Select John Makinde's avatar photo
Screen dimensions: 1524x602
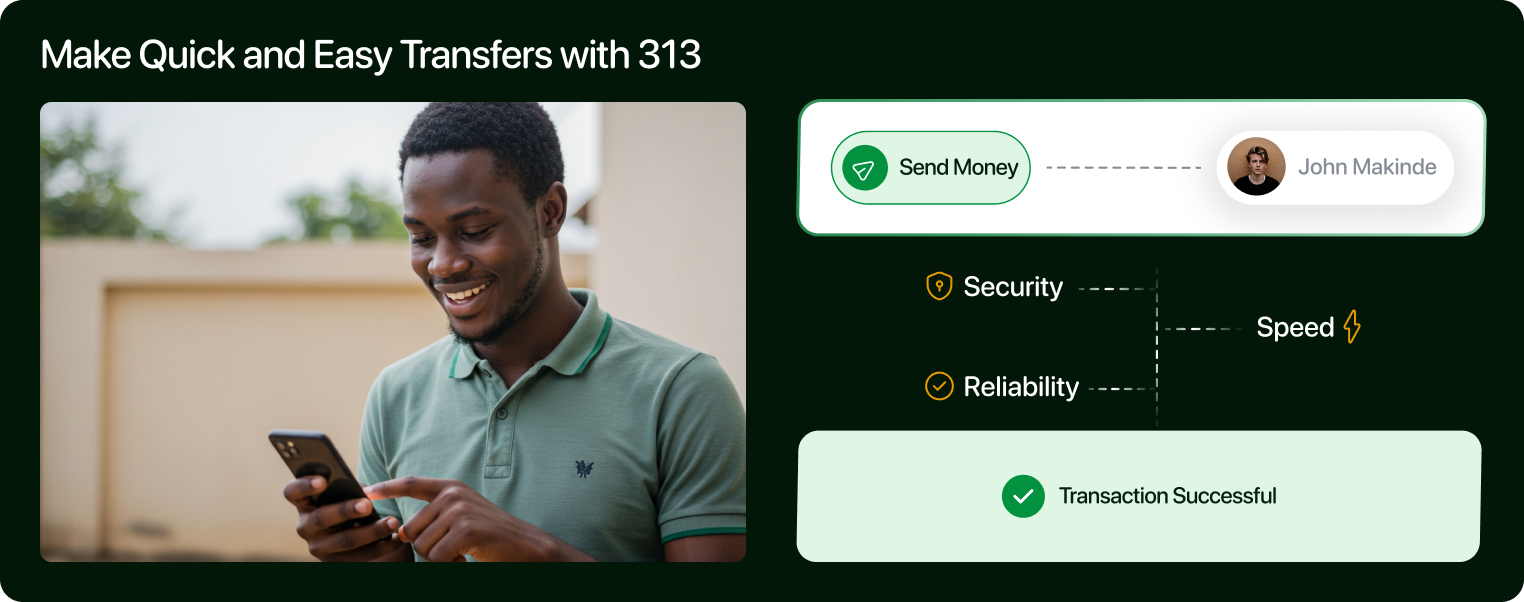(x=1256, y=167)
